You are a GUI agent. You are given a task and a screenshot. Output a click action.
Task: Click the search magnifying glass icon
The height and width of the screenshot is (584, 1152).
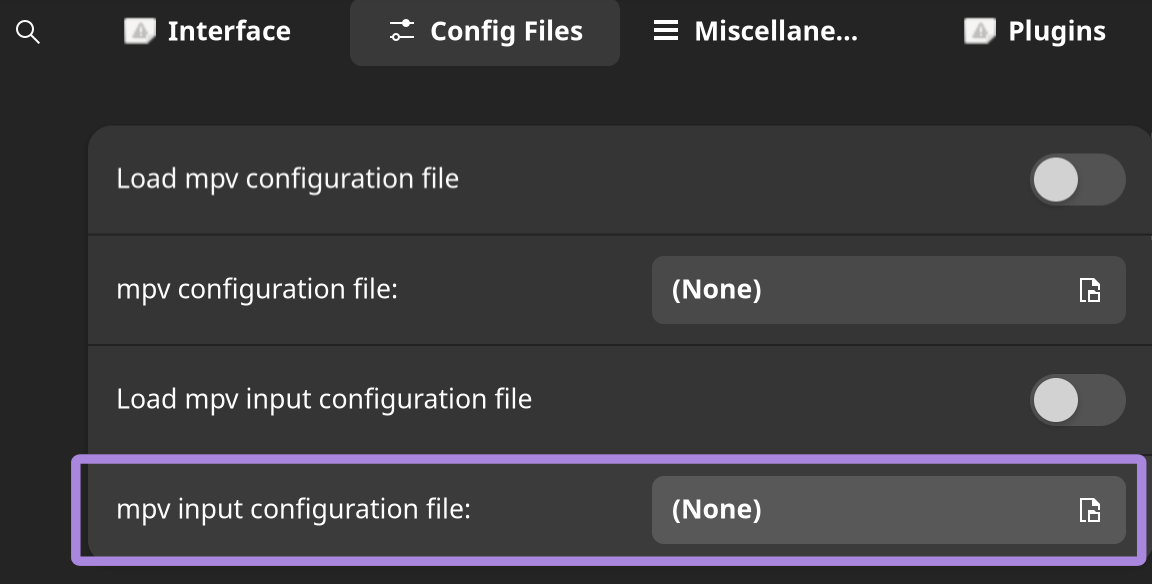(28, 31)
